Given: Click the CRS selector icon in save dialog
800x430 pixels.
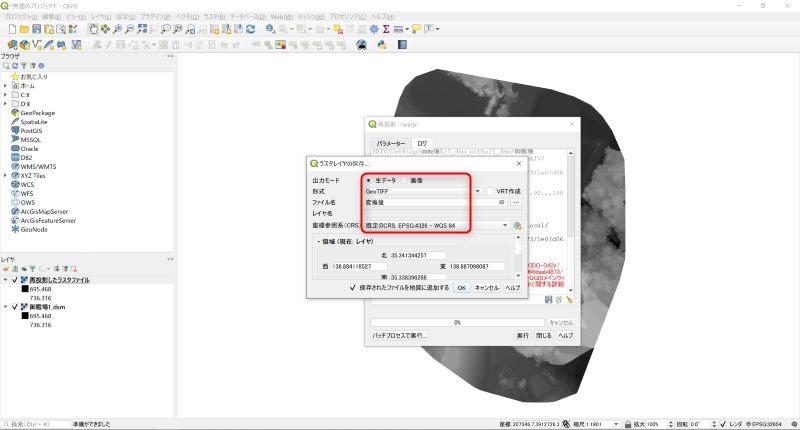Looking at the screenshot, I should coord(517,226).
